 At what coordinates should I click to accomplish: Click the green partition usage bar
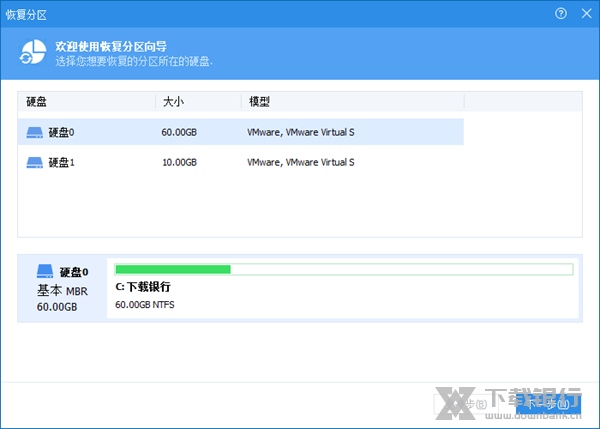tap(173, 269)
